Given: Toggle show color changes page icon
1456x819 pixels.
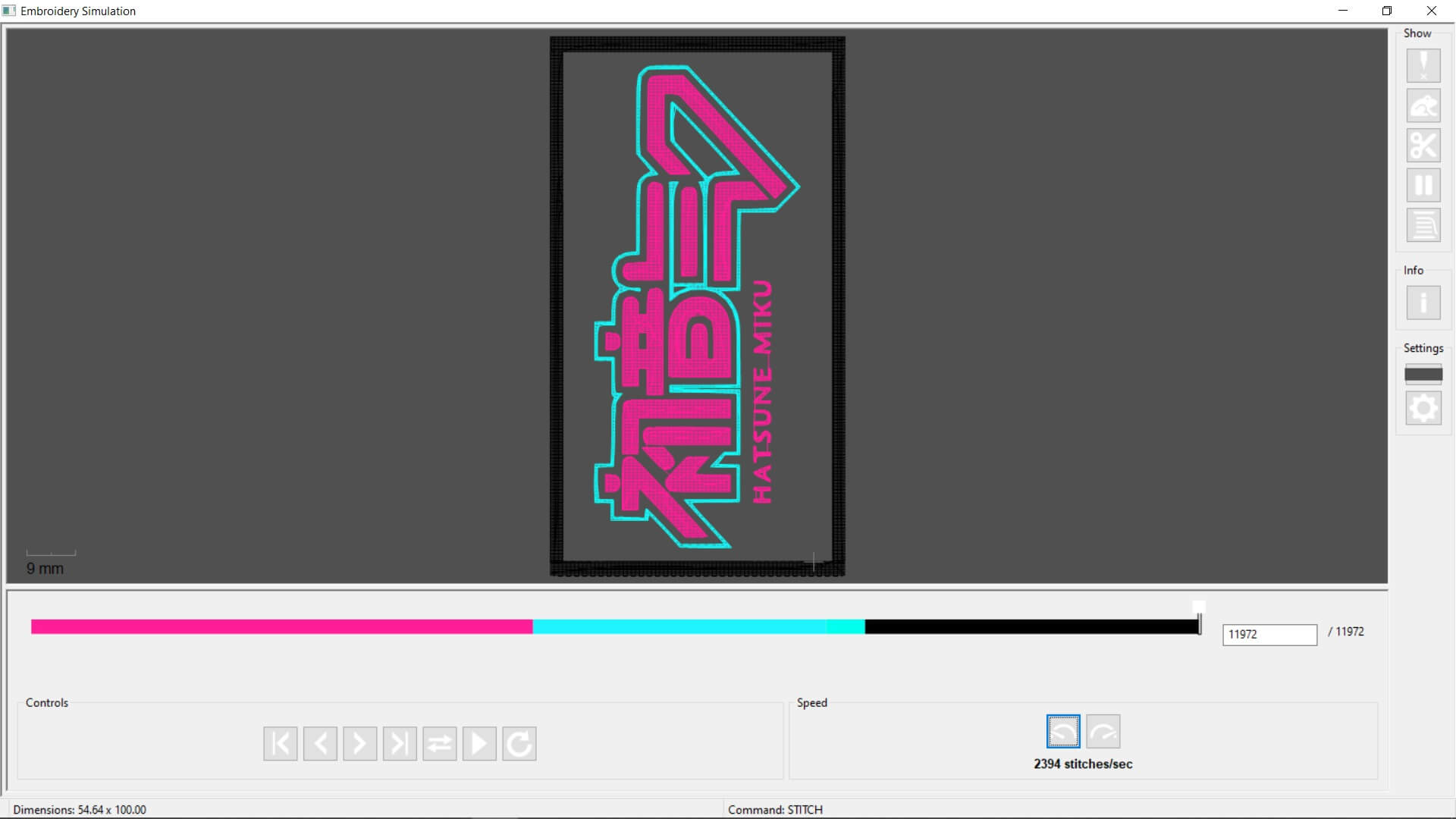Looking at the screenshot, I should click(x=1423, y=224).
